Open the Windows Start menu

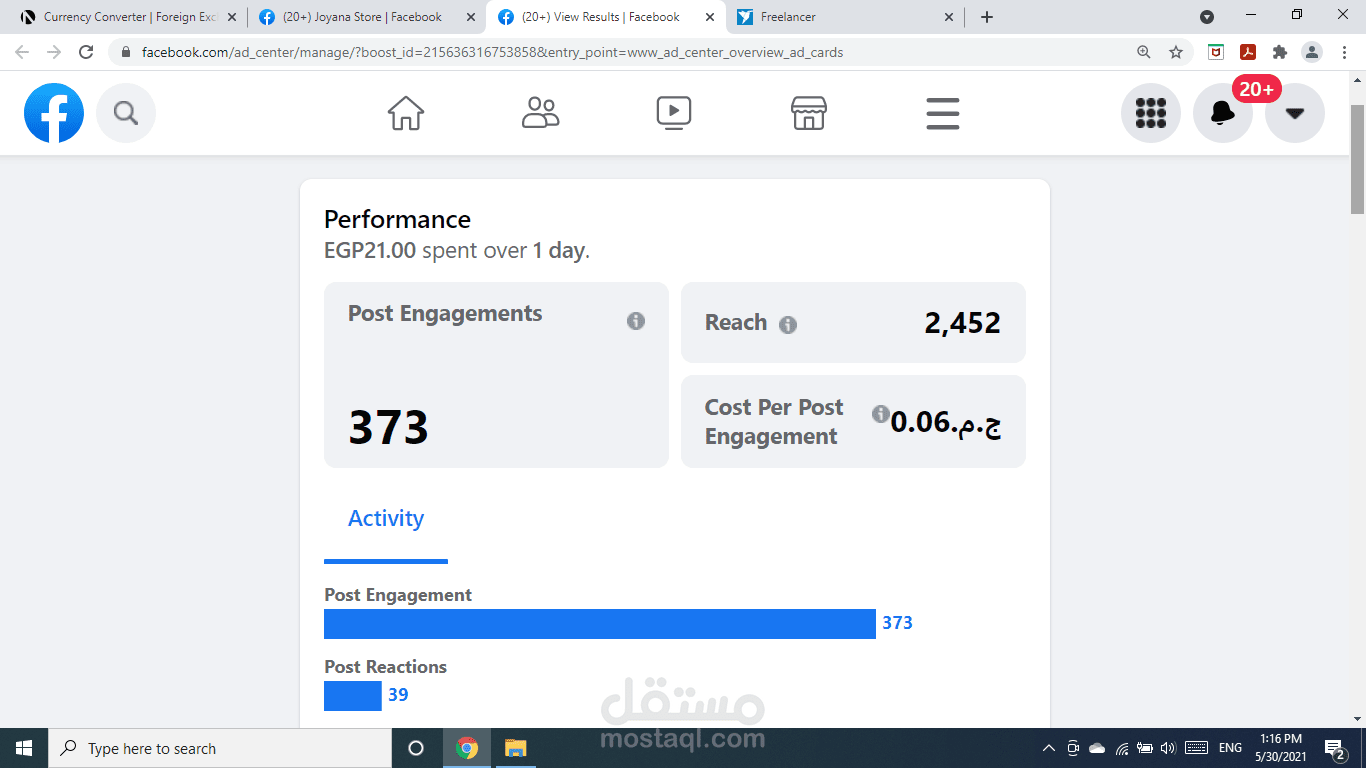pos(24,748)
